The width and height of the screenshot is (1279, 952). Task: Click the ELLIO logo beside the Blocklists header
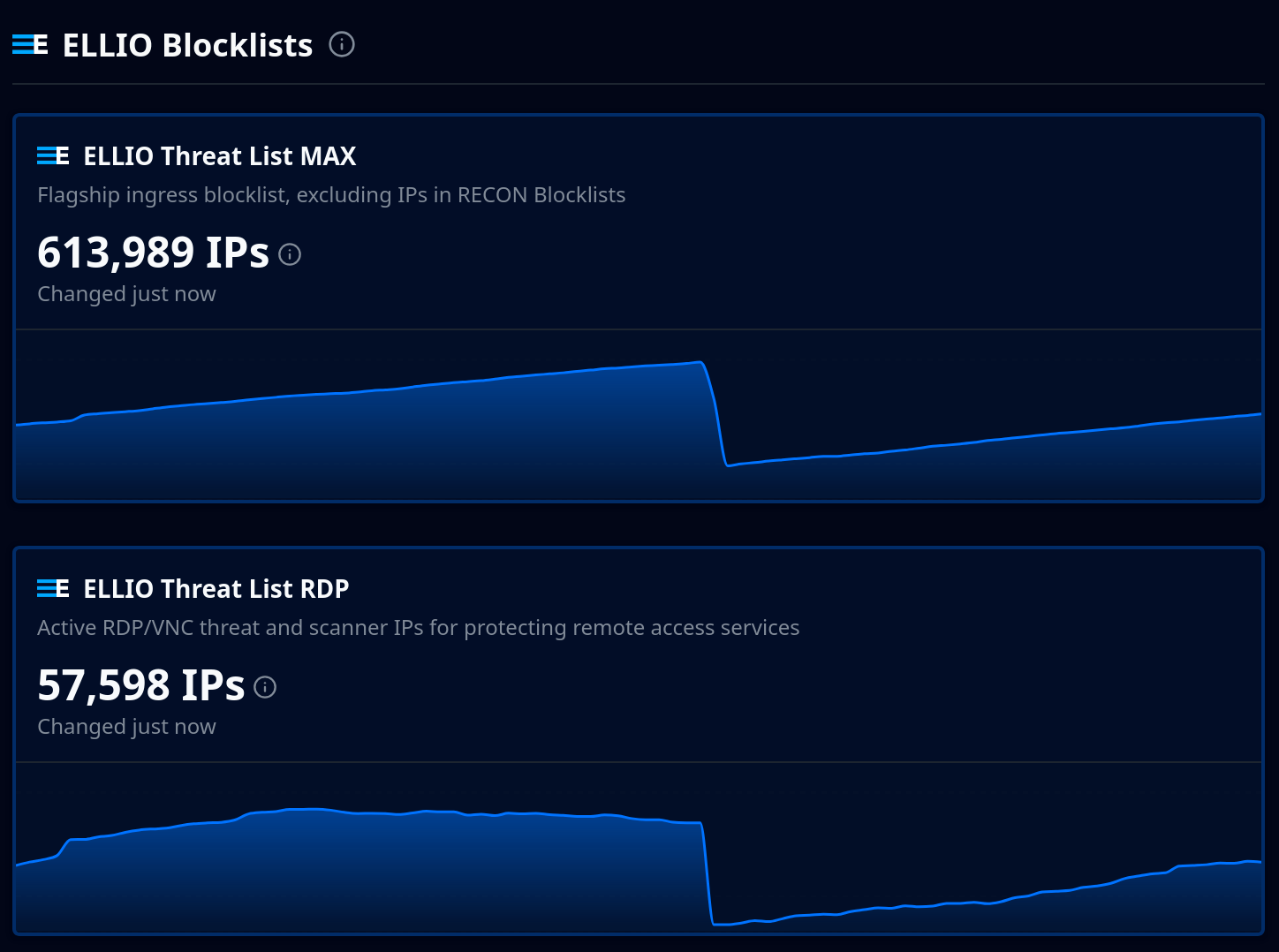point(28,44)
